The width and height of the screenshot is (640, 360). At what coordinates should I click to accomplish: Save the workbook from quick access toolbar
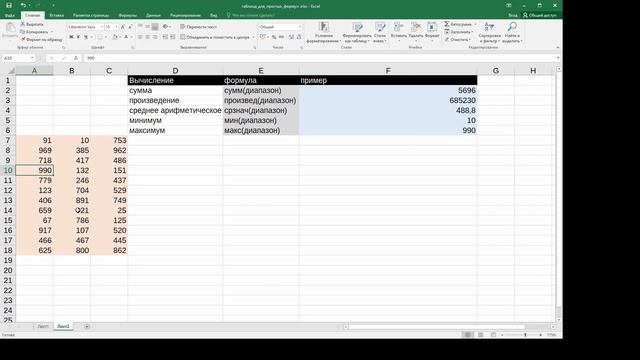click(9, 5)
